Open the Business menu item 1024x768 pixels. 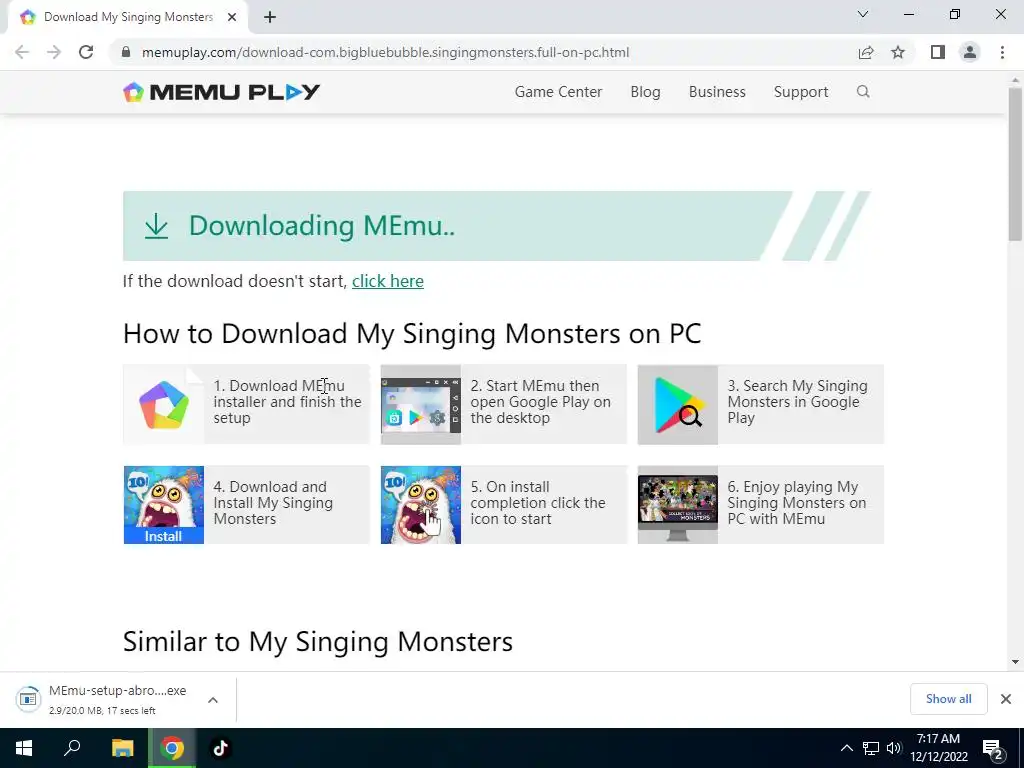tap(717, 92)
